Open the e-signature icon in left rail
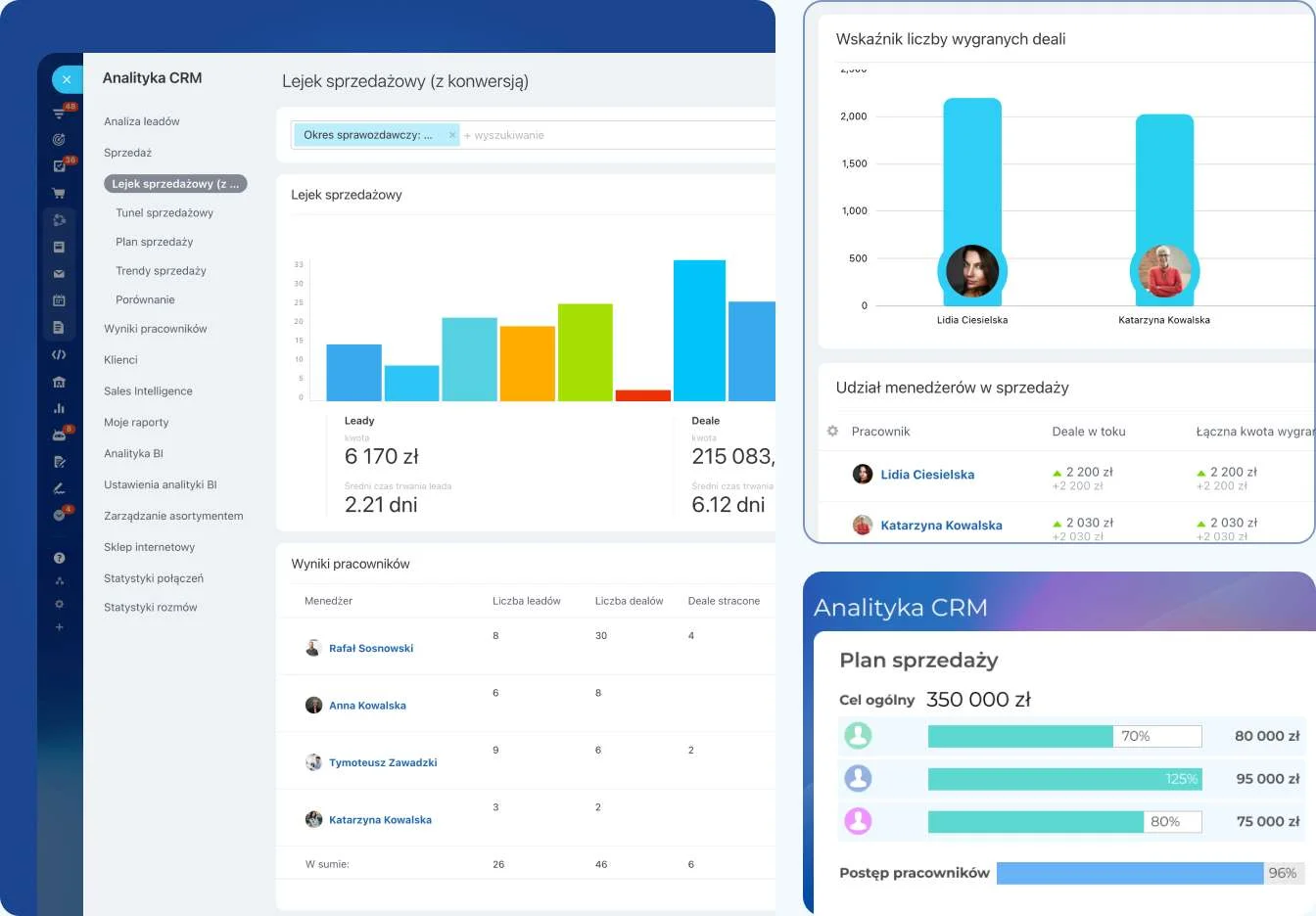The height and width of the screenshot is (916, 1316). (x=59, y=488)
